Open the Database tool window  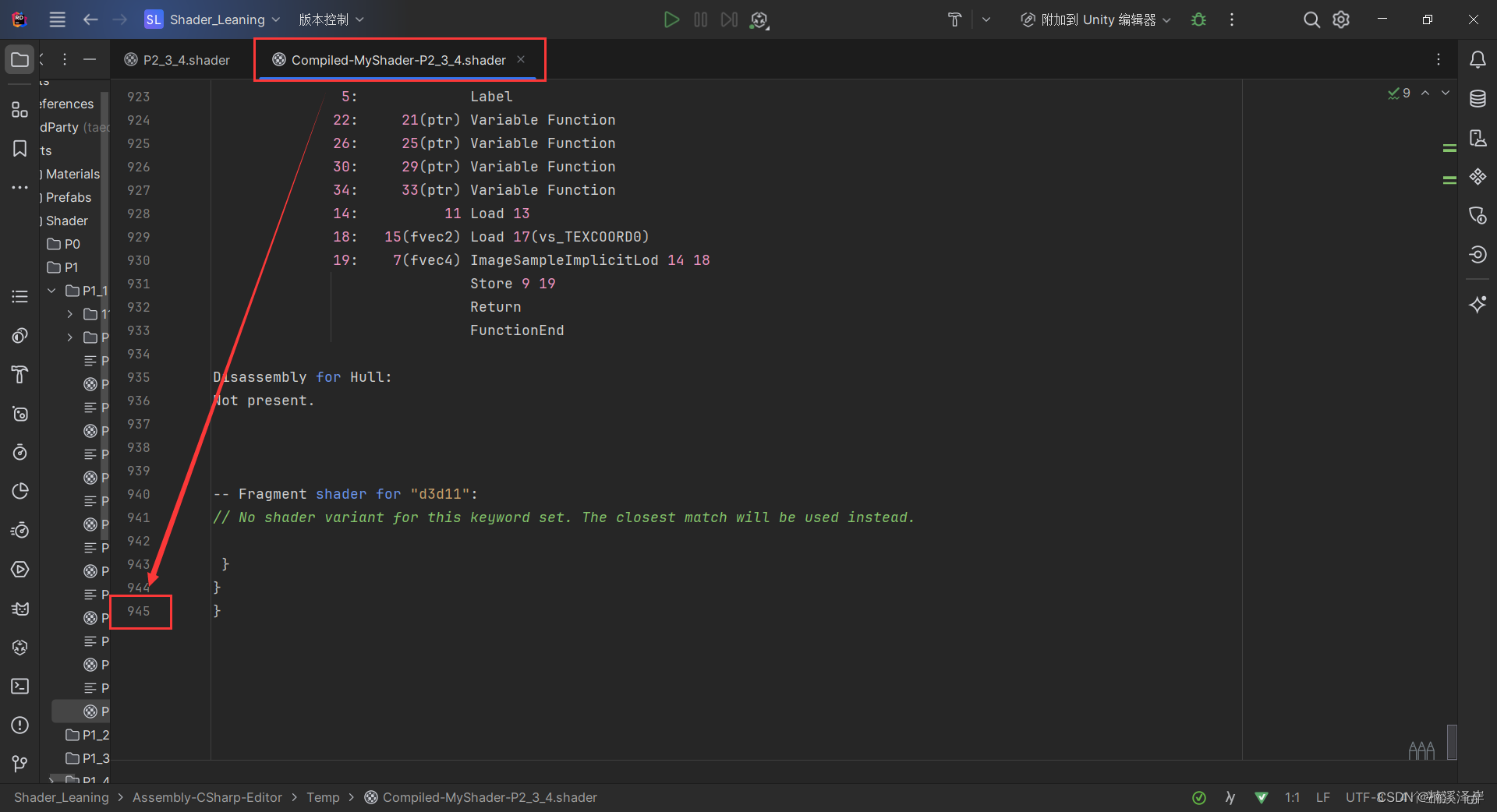(1478, 99)
